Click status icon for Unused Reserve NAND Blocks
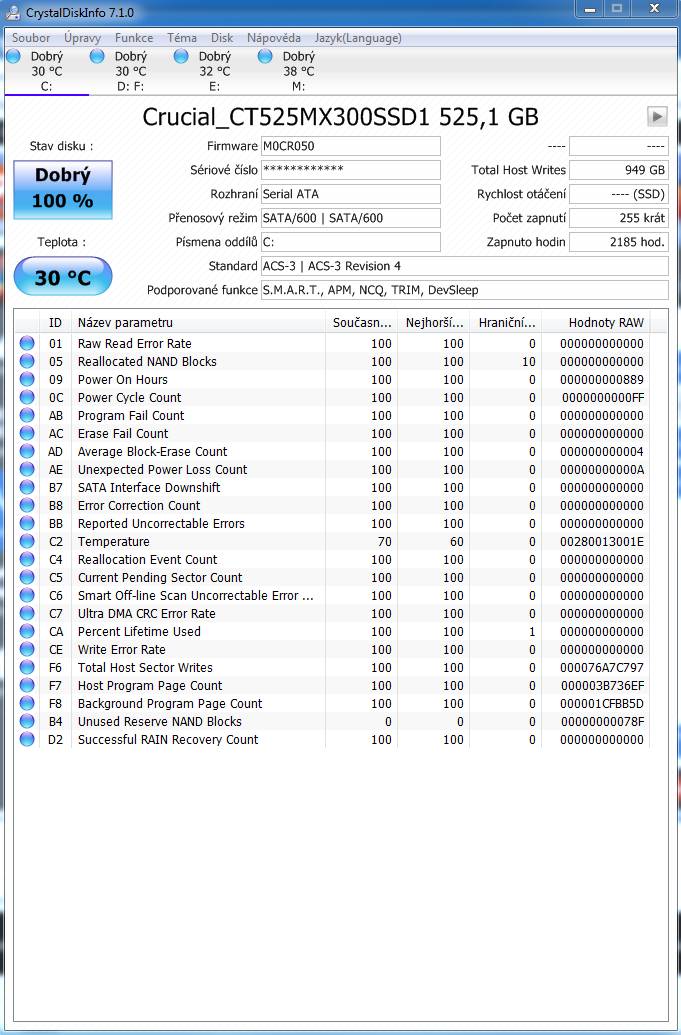Screen dimensions: 681x1035 point(27,721)
